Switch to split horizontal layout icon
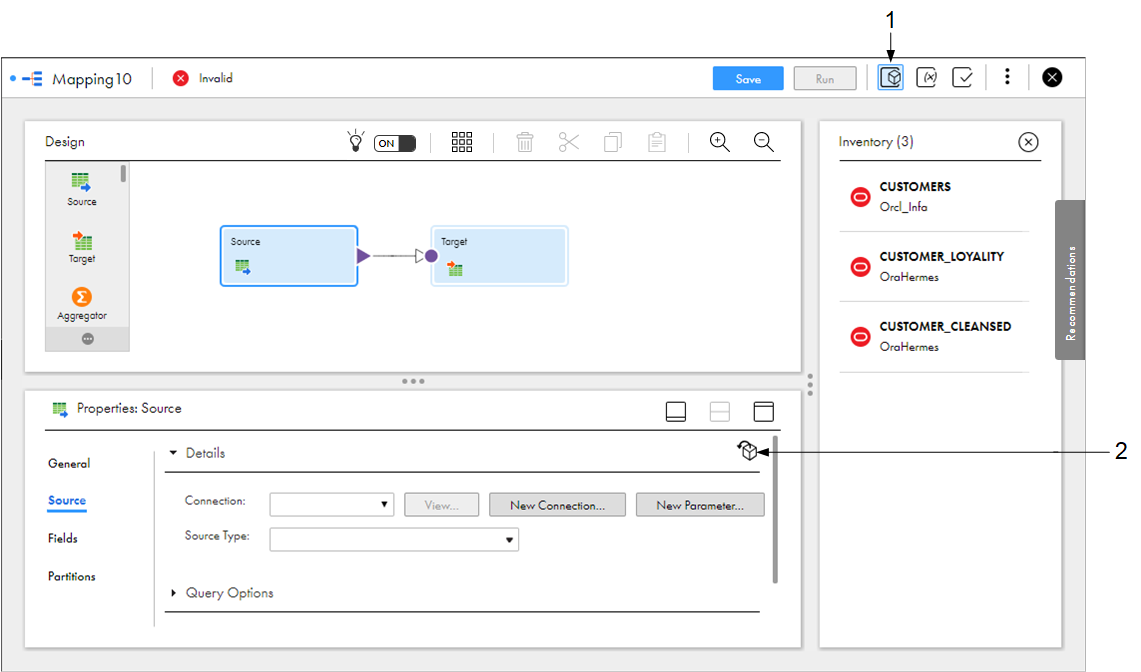Screen dimensions: 1141x672 pos(720,411)
